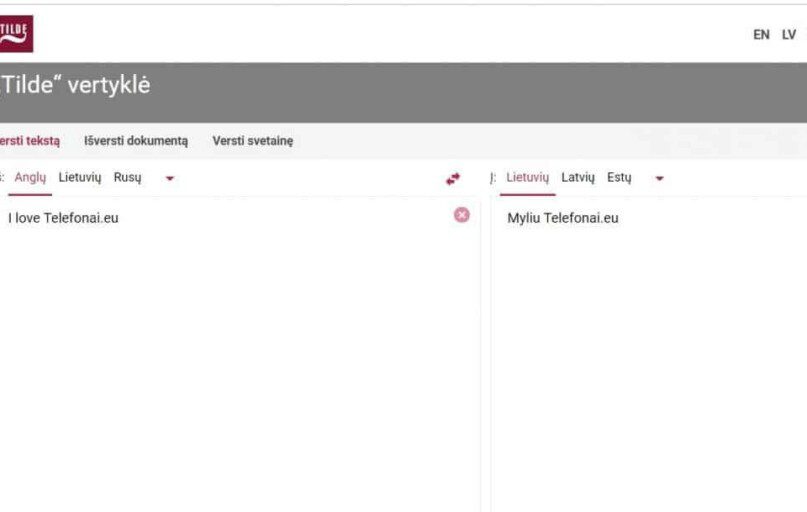Screen dimensions: 807x512
Task: Switch interface language to EN
Action: click(761, 35)
